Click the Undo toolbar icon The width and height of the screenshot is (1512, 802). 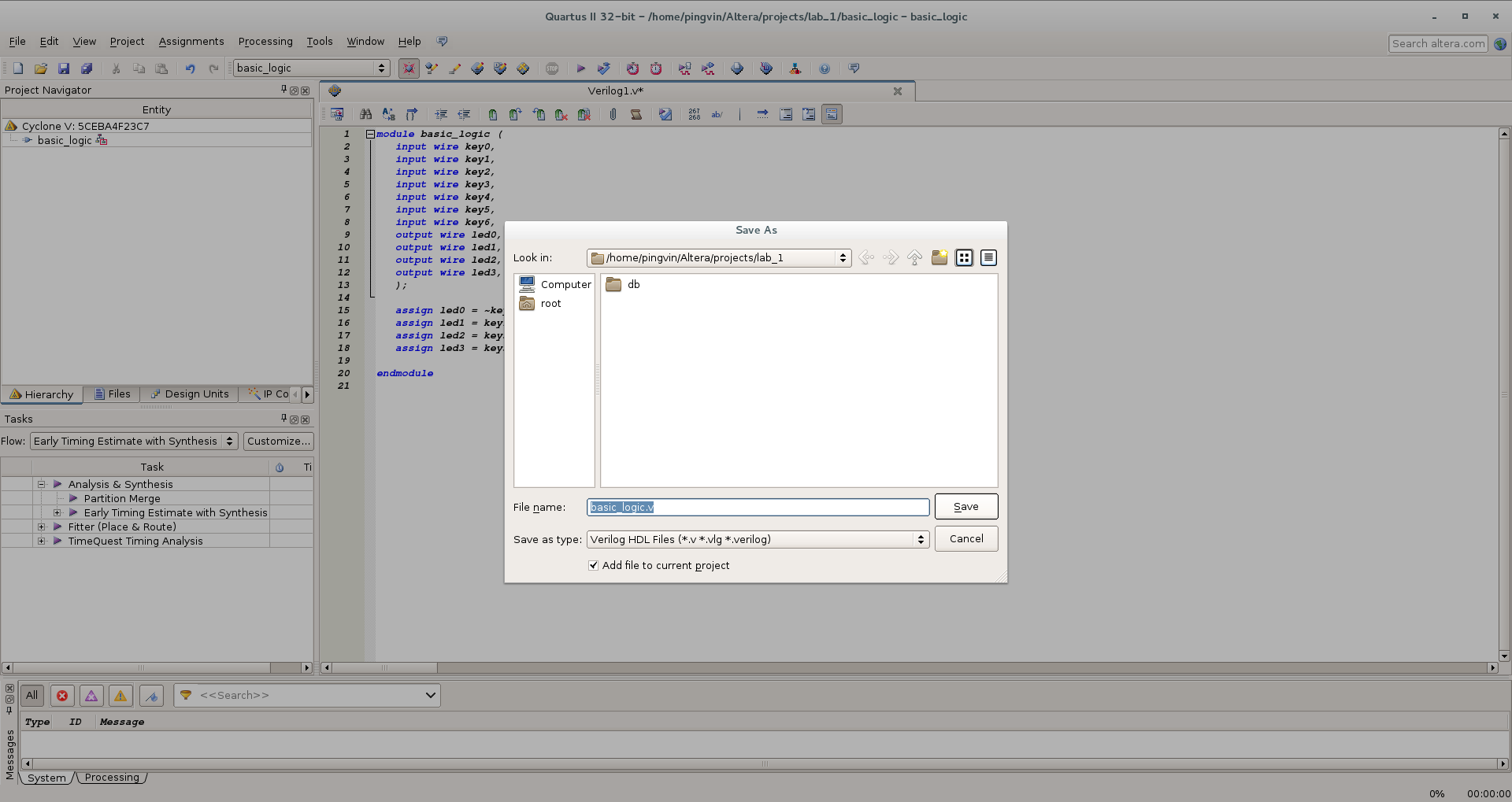coord(190,68)
